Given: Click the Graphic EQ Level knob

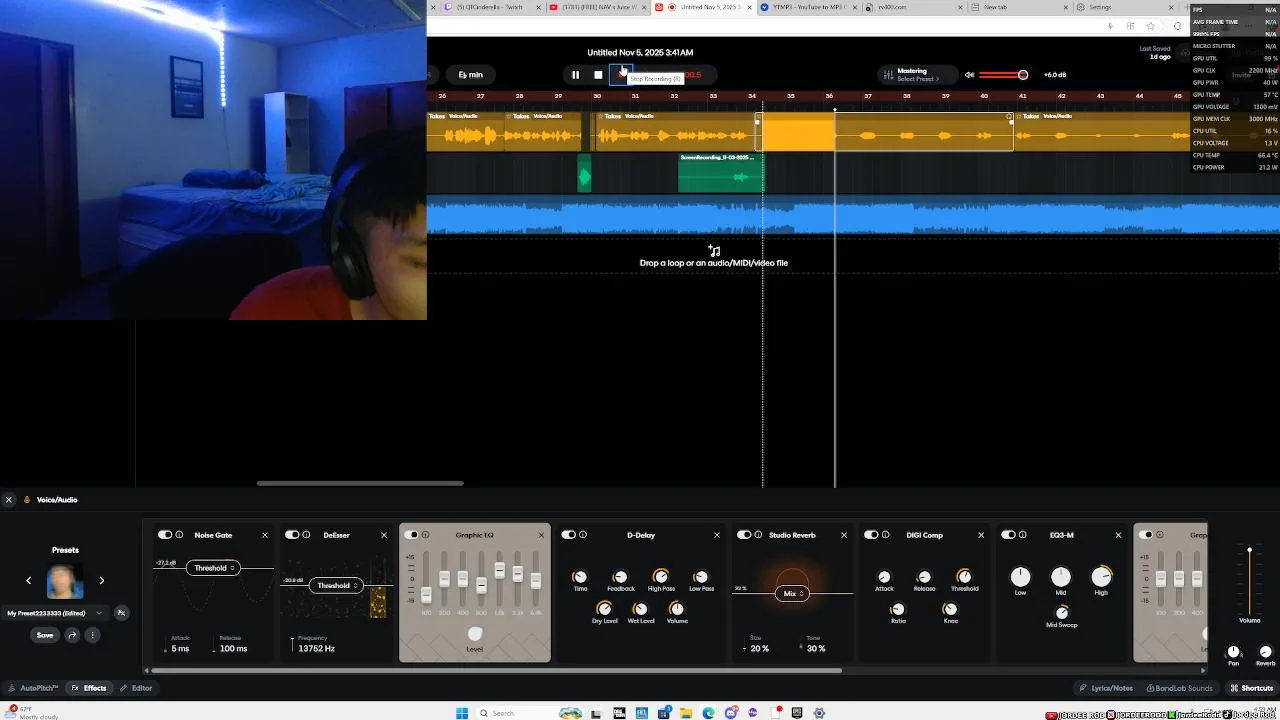Looking at the screenshot, I should click(475, 634).
